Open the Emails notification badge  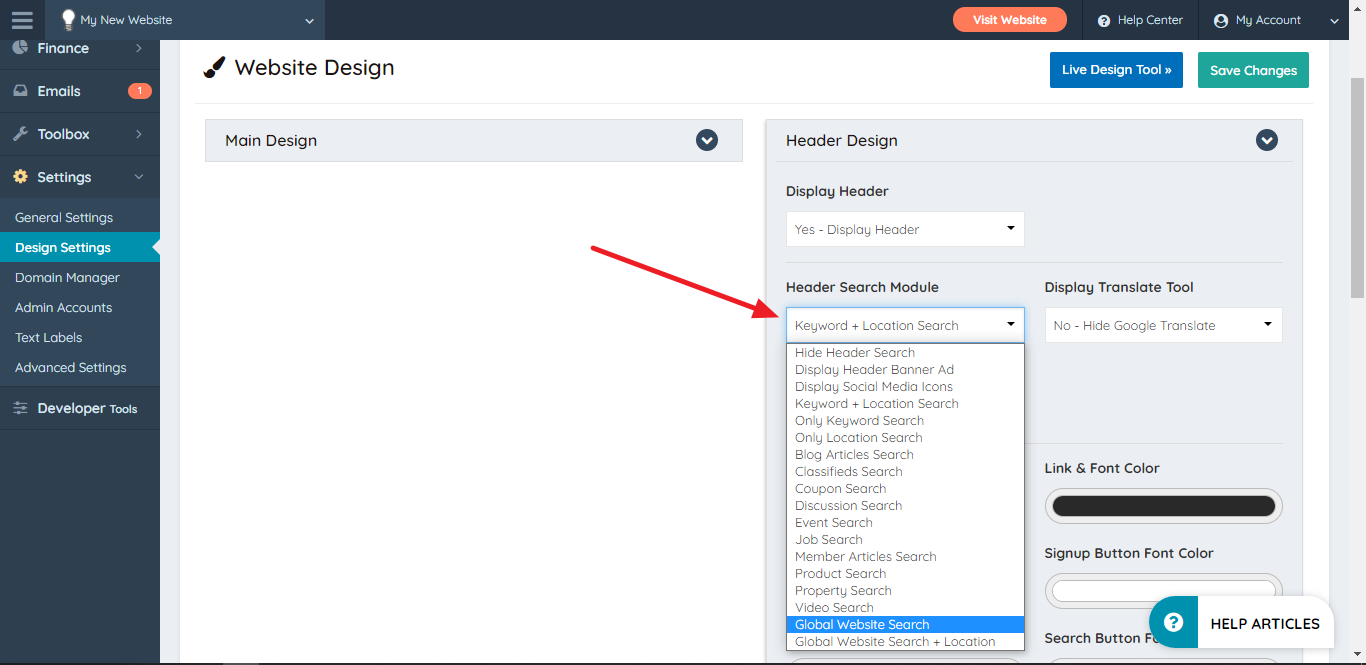pos(140,91)
